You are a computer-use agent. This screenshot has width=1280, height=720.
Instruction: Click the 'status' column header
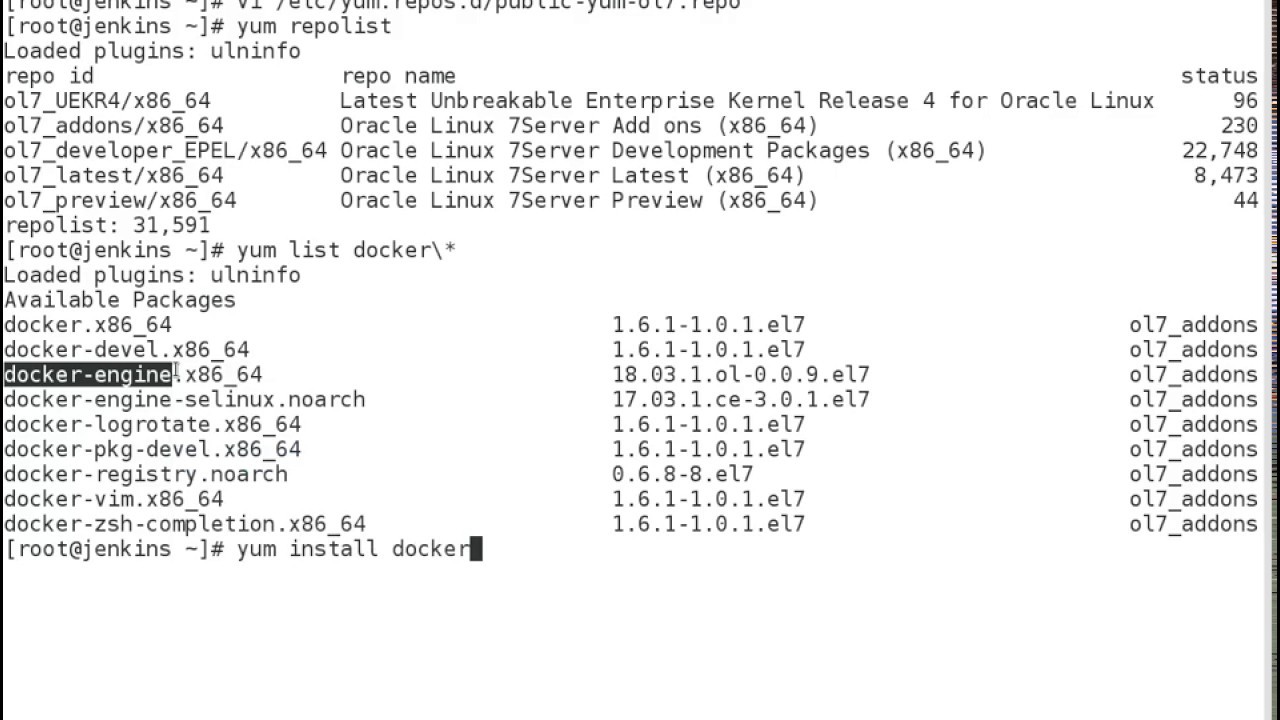(1219, 76)
